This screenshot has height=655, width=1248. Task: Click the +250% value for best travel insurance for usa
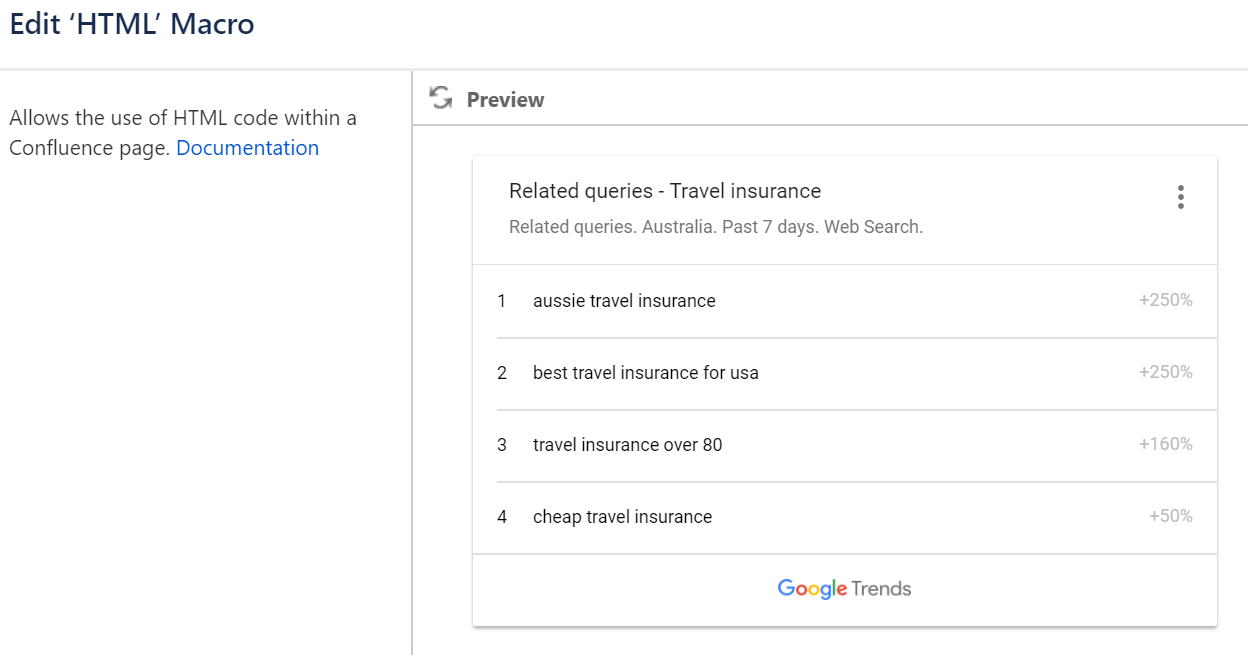pos(1165,372)
